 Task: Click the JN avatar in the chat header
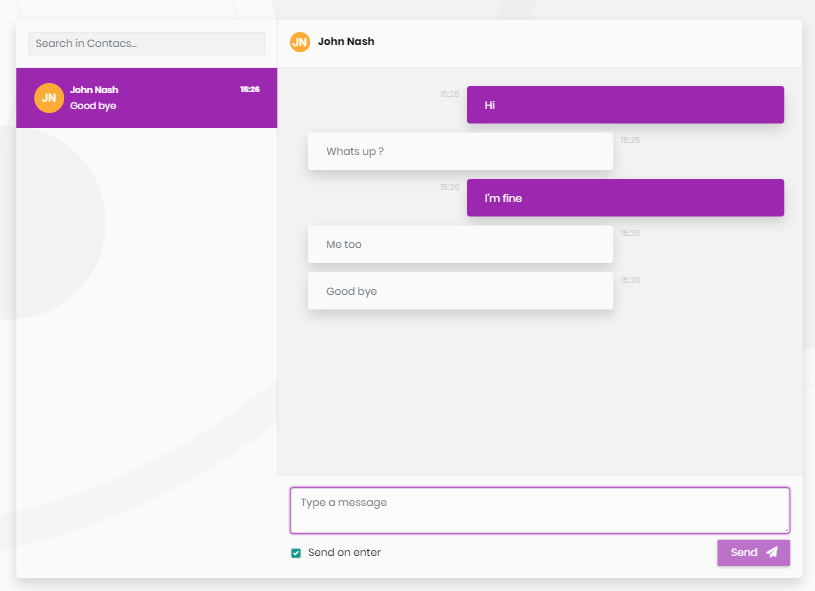300,42
